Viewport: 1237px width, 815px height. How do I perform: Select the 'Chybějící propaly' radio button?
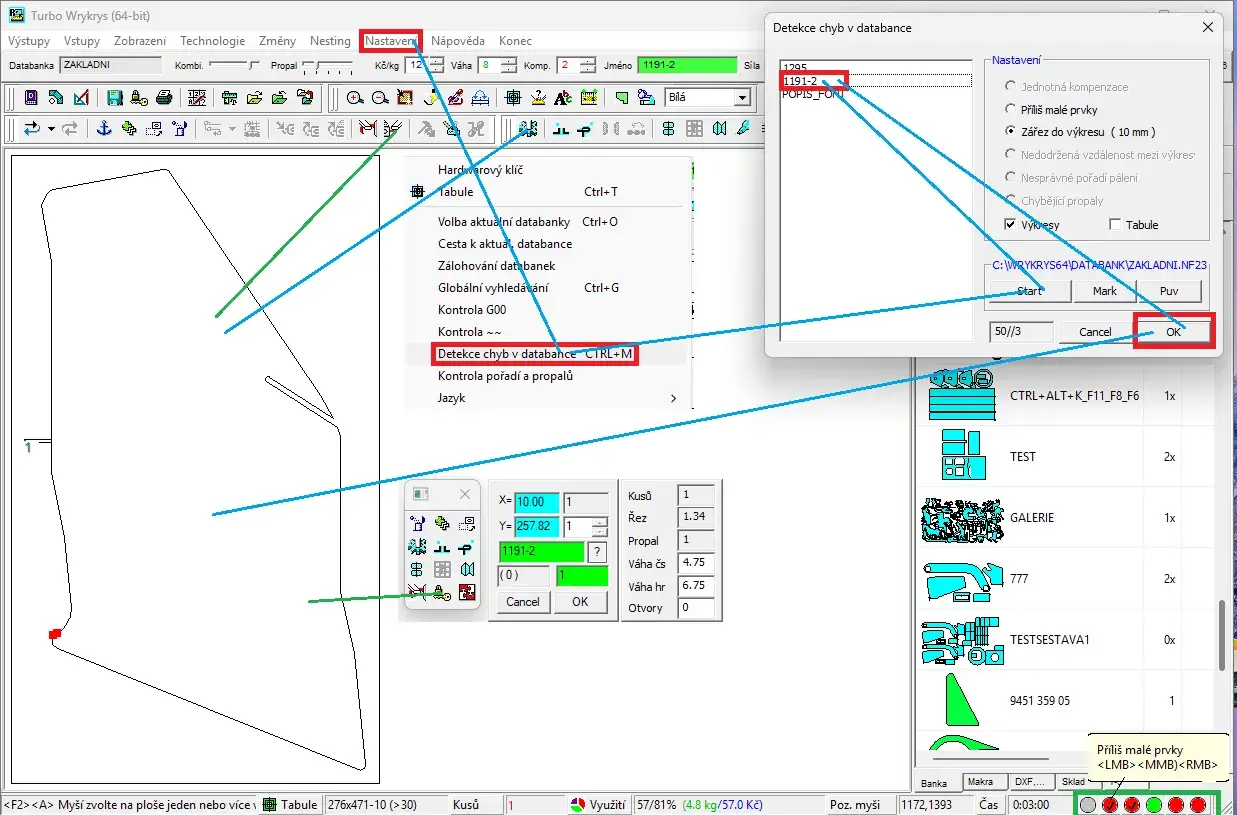pyautogui.click(x=1011, y=201)
